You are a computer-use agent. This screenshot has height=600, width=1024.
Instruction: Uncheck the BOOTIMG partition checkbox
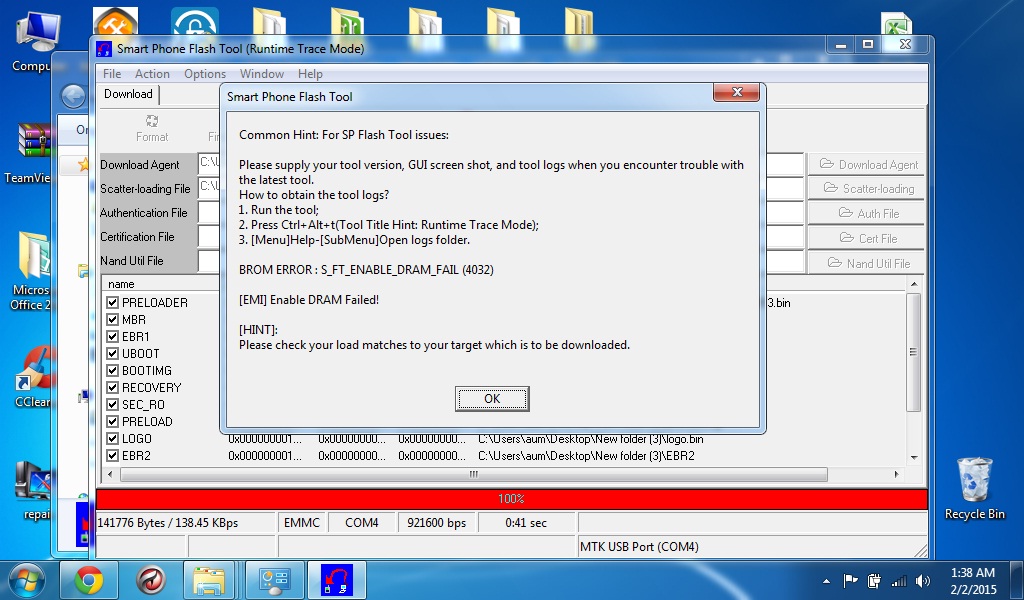pos(112,370)
